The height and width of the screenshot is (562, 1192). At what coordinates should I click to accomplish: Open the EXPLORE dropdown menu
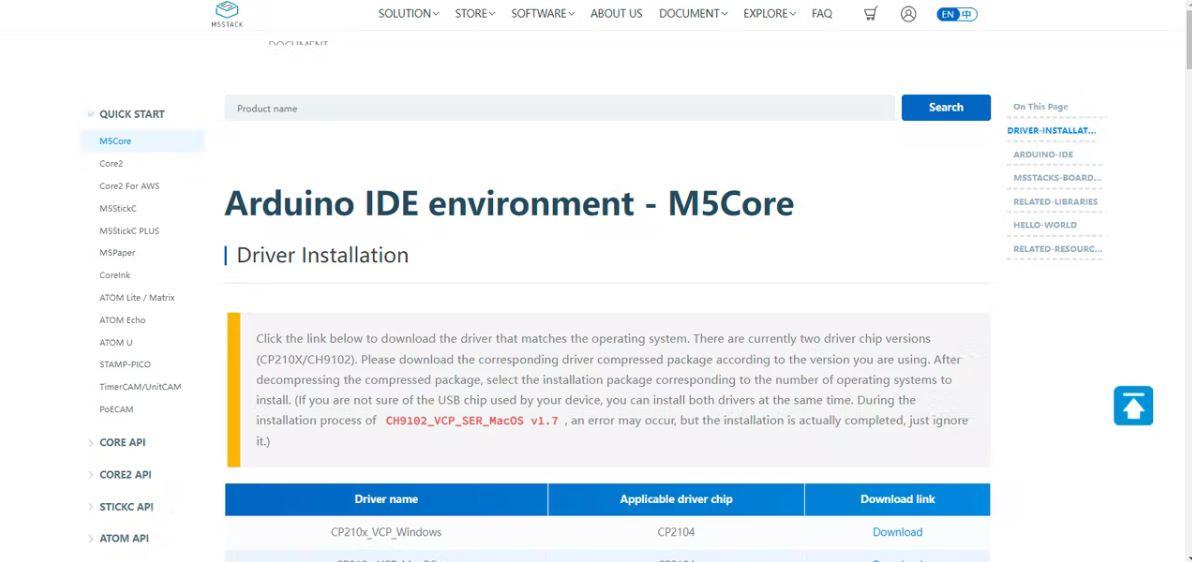[769, 14]
